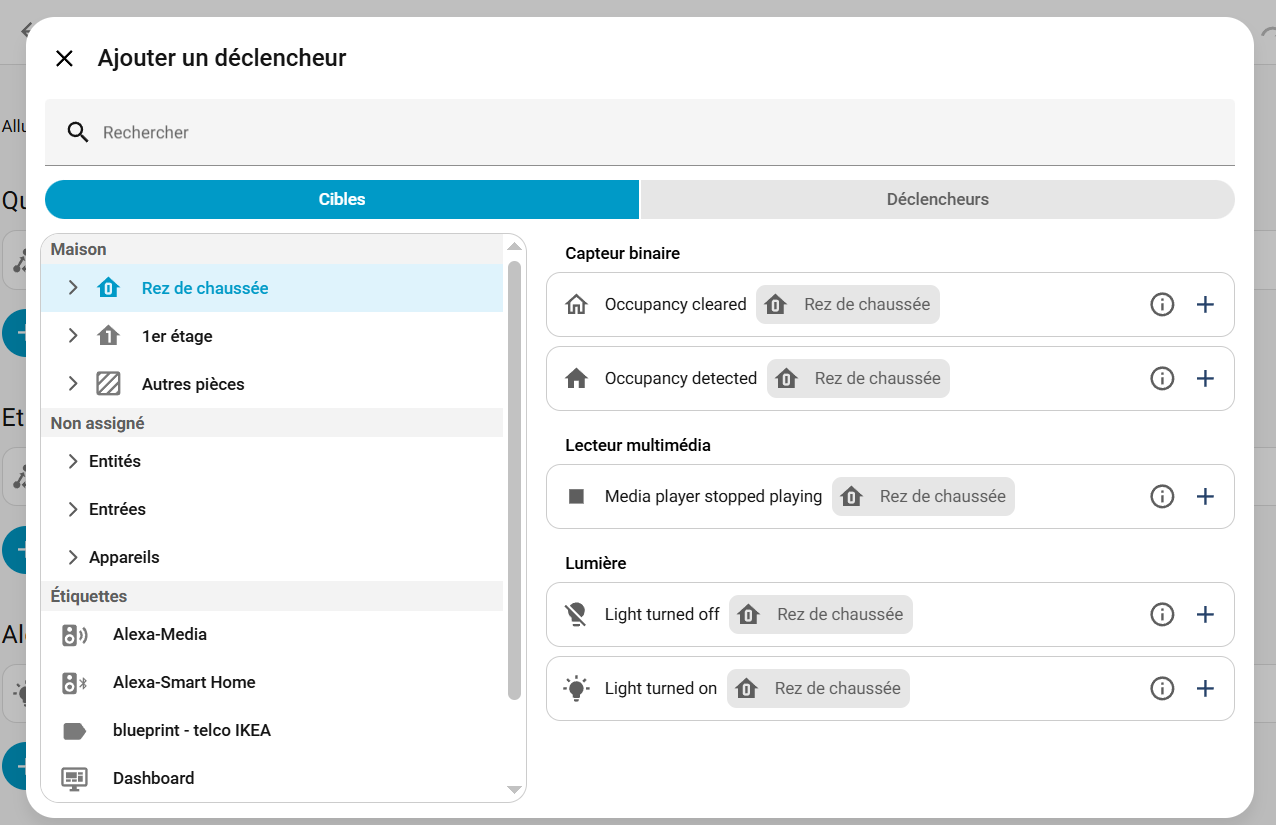Add the Occupancy detected trigger via plus
The height and width of the screenshot is (825, 1276).
pyautogui.click(x=1205, y=379)
